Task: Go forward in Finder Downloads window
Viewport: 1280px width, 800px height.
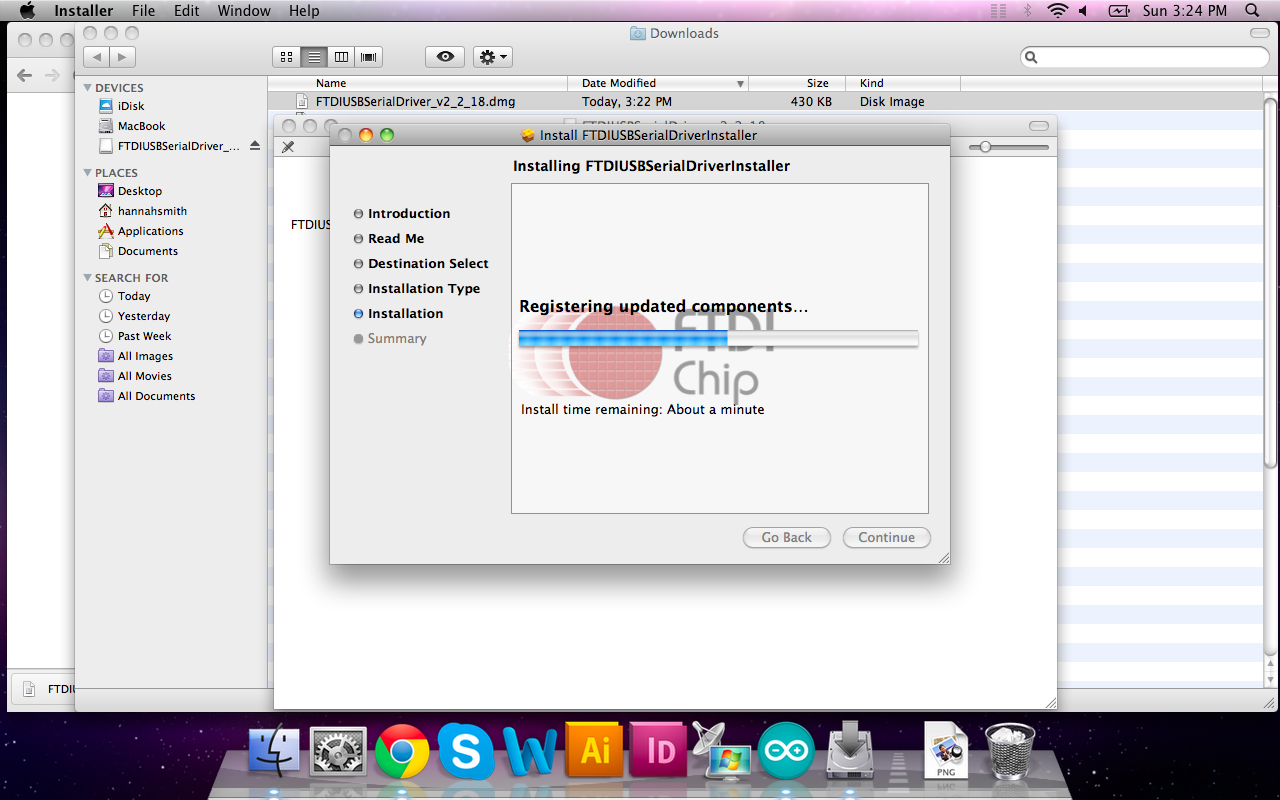Action: pos(123,58)
